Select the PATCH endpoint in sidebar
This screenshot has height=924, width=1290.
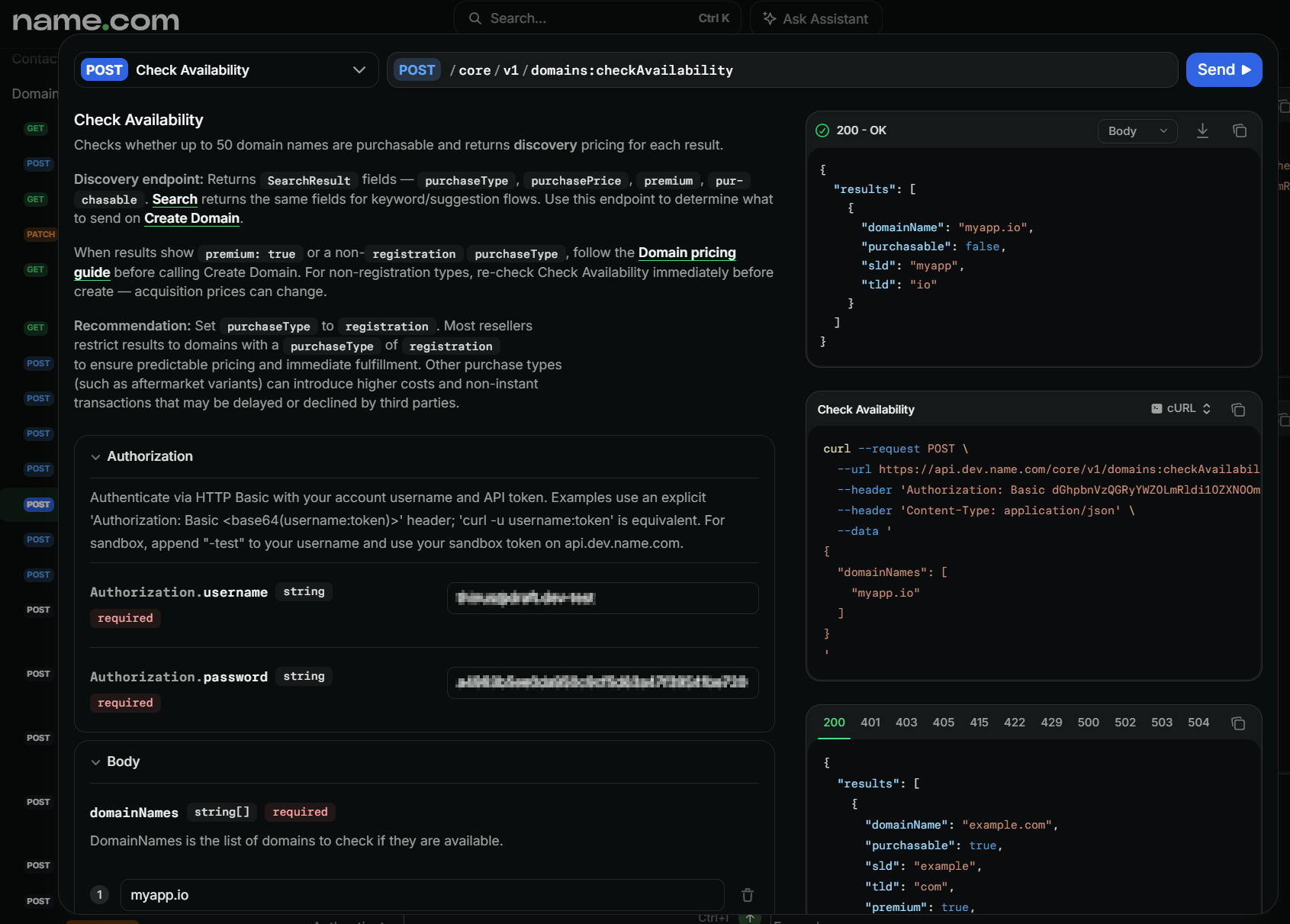(40, 234)
